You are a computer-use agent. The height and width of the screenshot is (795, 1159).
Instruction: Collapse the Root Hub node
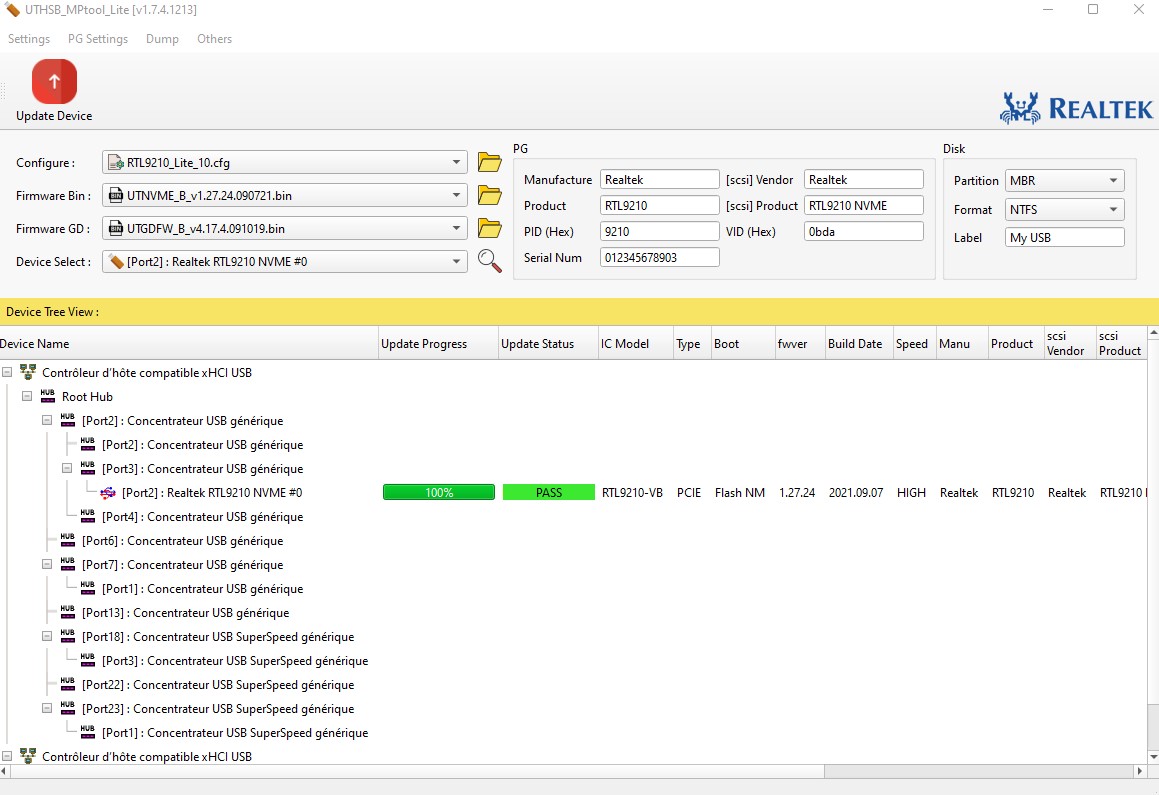pos(27,397)
